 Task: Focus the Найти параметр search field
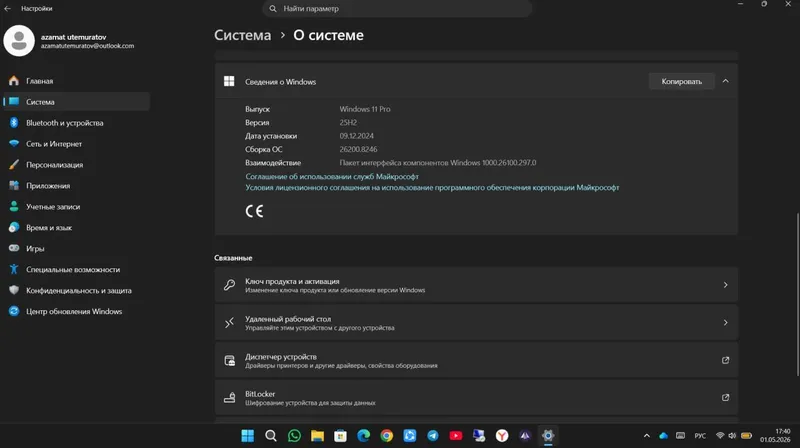click(x=397, y=8)
